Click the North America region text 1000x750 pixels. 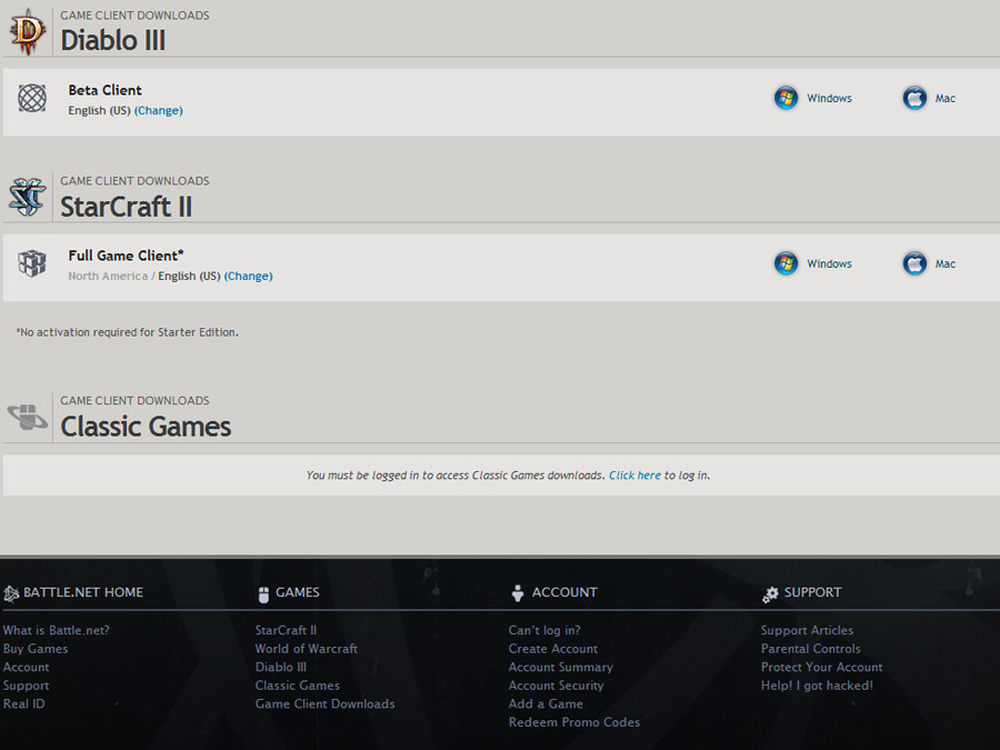tap(108, 276)
